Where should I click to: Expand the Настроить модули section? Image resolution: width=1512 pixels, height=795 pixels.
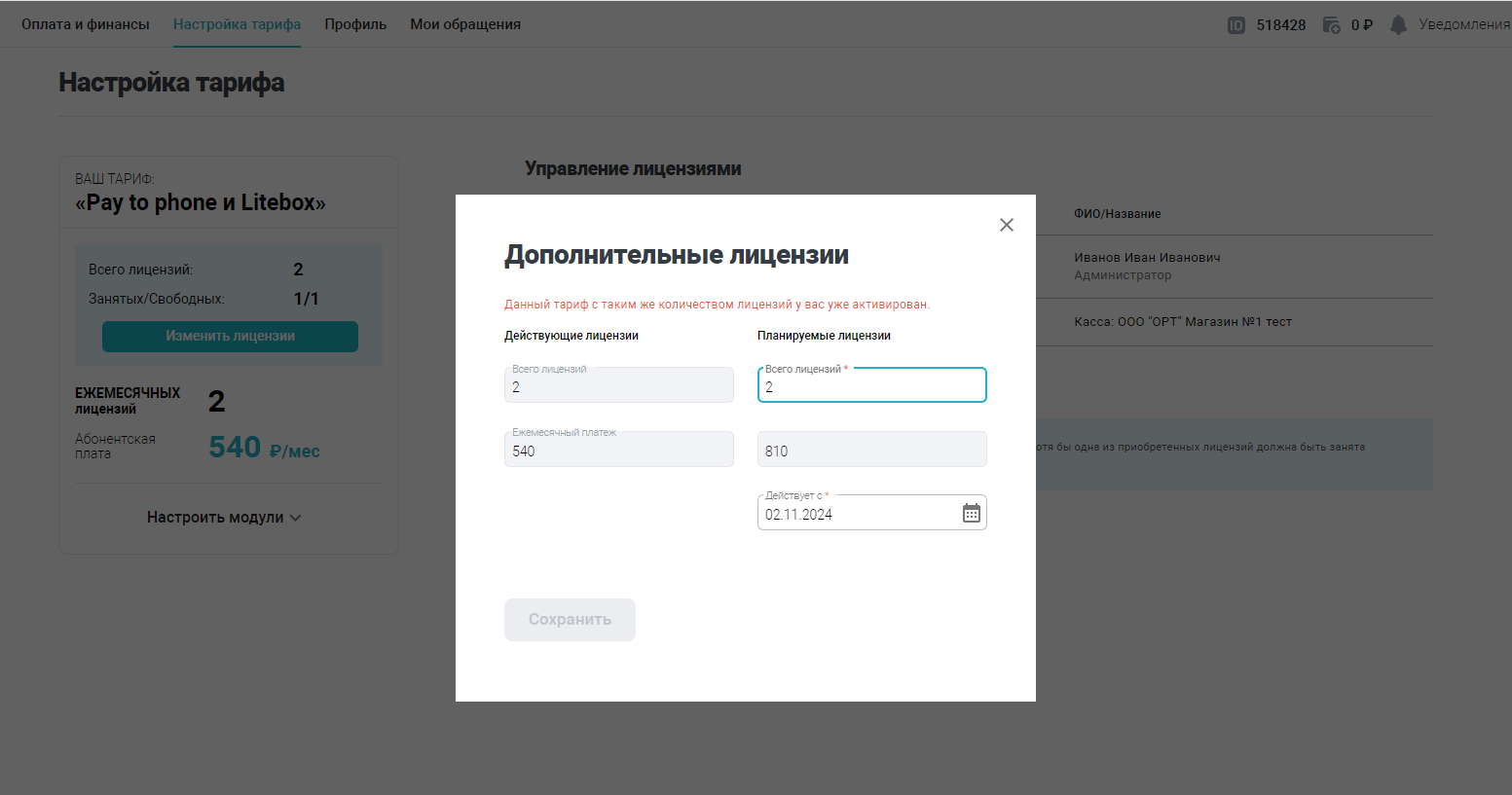[x=224, y=518]
